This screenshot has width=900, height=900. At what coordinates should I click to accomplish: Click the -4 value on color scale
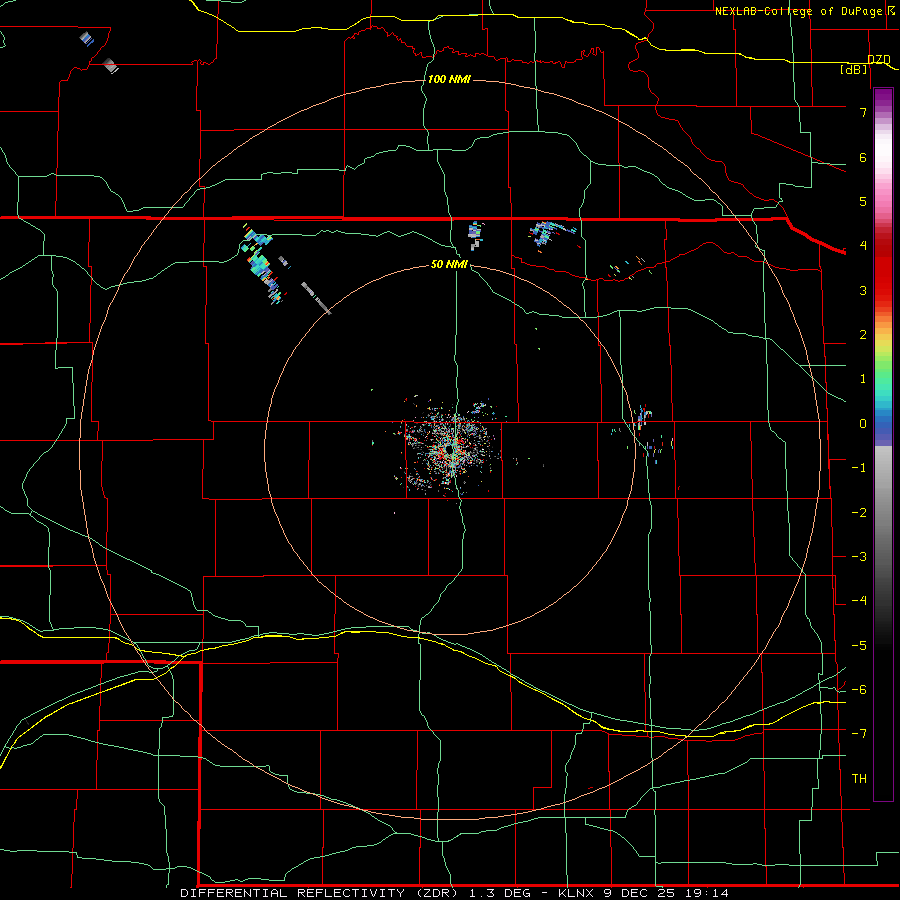[x=859, y=601]
